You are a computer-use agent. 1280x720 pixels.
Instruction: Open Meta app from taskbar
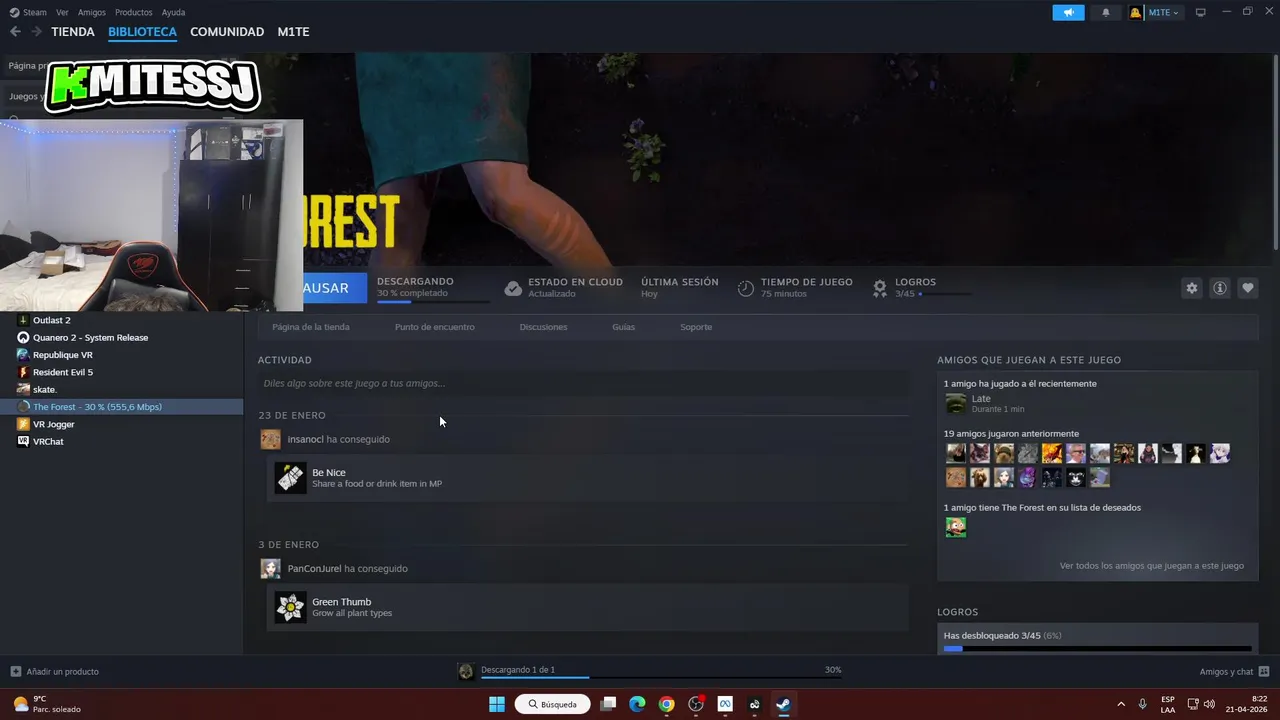point(725,704)
